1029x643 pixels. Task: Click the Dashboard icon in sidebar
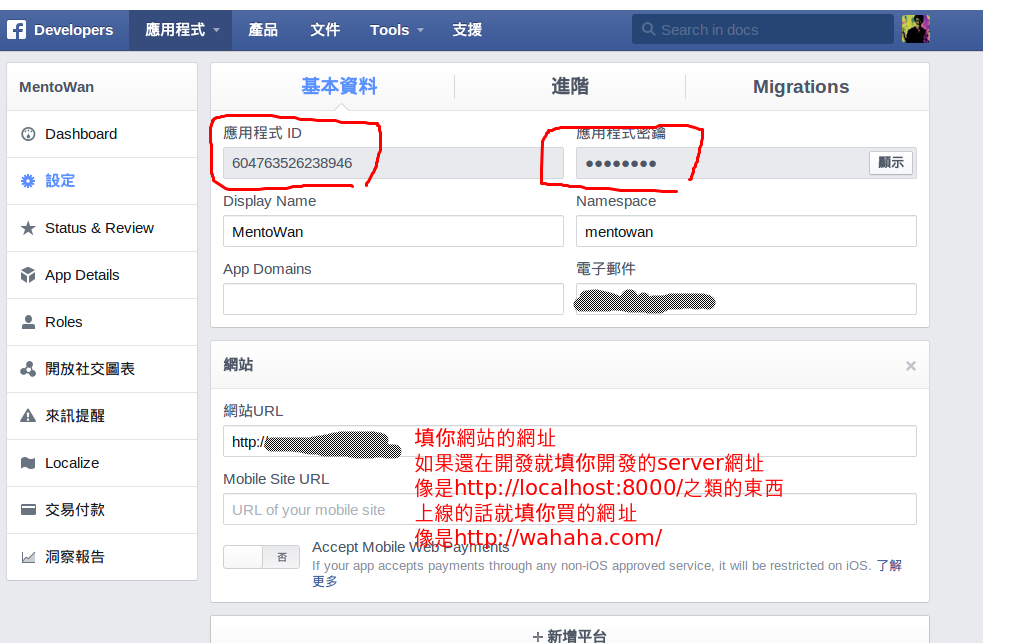(28, 134)
